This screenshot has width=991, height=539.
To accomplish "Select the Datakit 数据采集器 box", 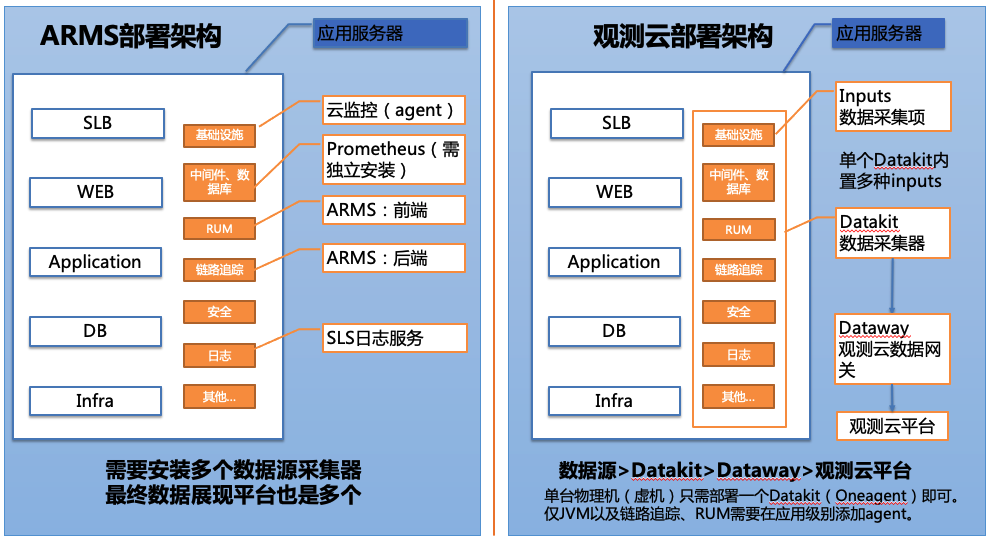I will [892, 233].
